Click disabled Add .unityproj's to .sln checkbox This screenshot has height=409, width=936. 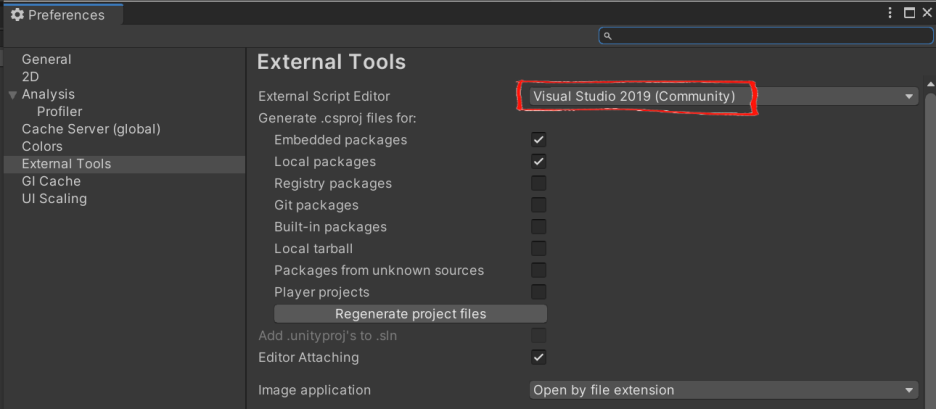point(538,336)
